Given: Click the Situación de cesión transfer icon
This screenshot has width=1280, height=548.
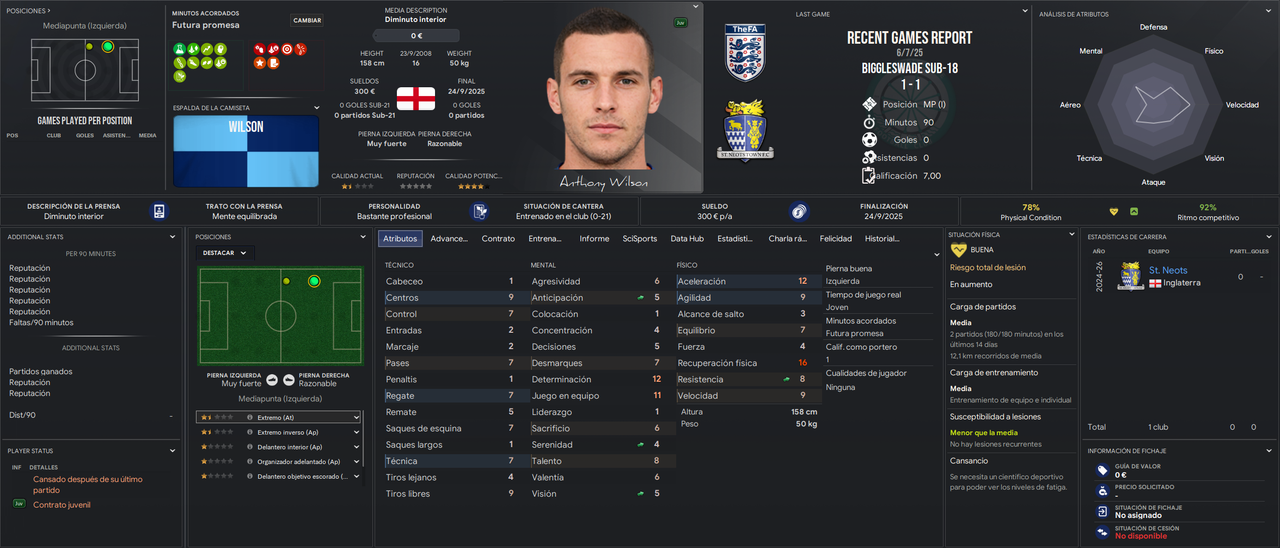Looking at the screenshot, I should pos(1102,532).
